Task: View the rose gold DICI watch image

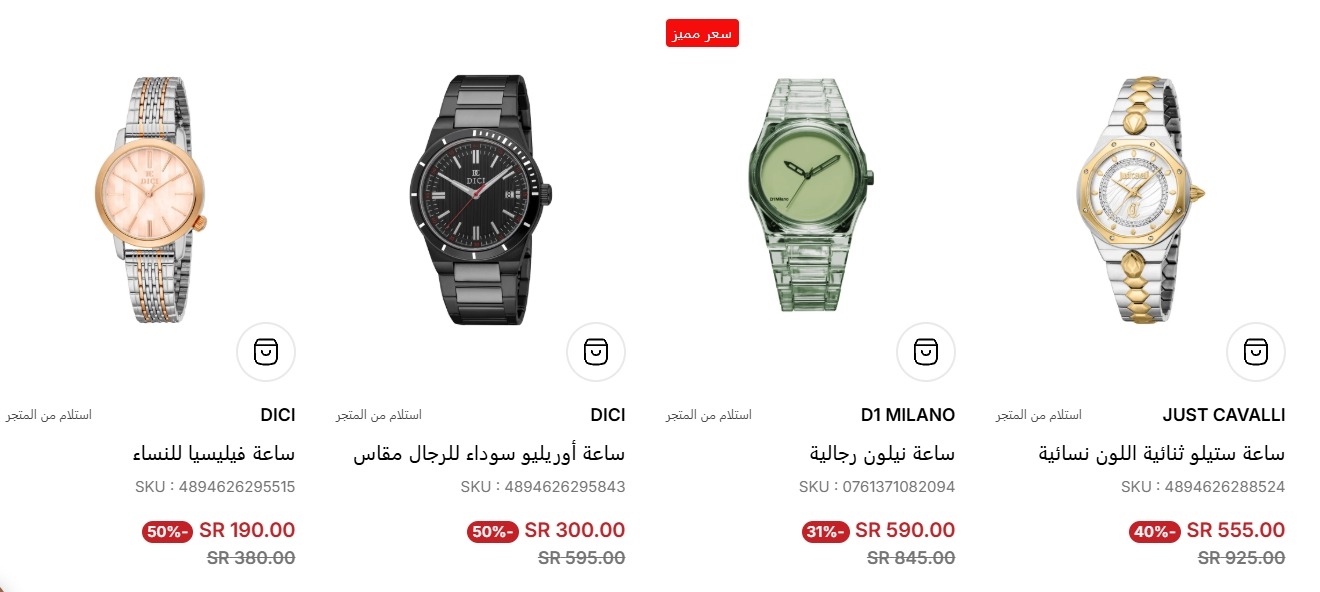Action: (153, 199)
